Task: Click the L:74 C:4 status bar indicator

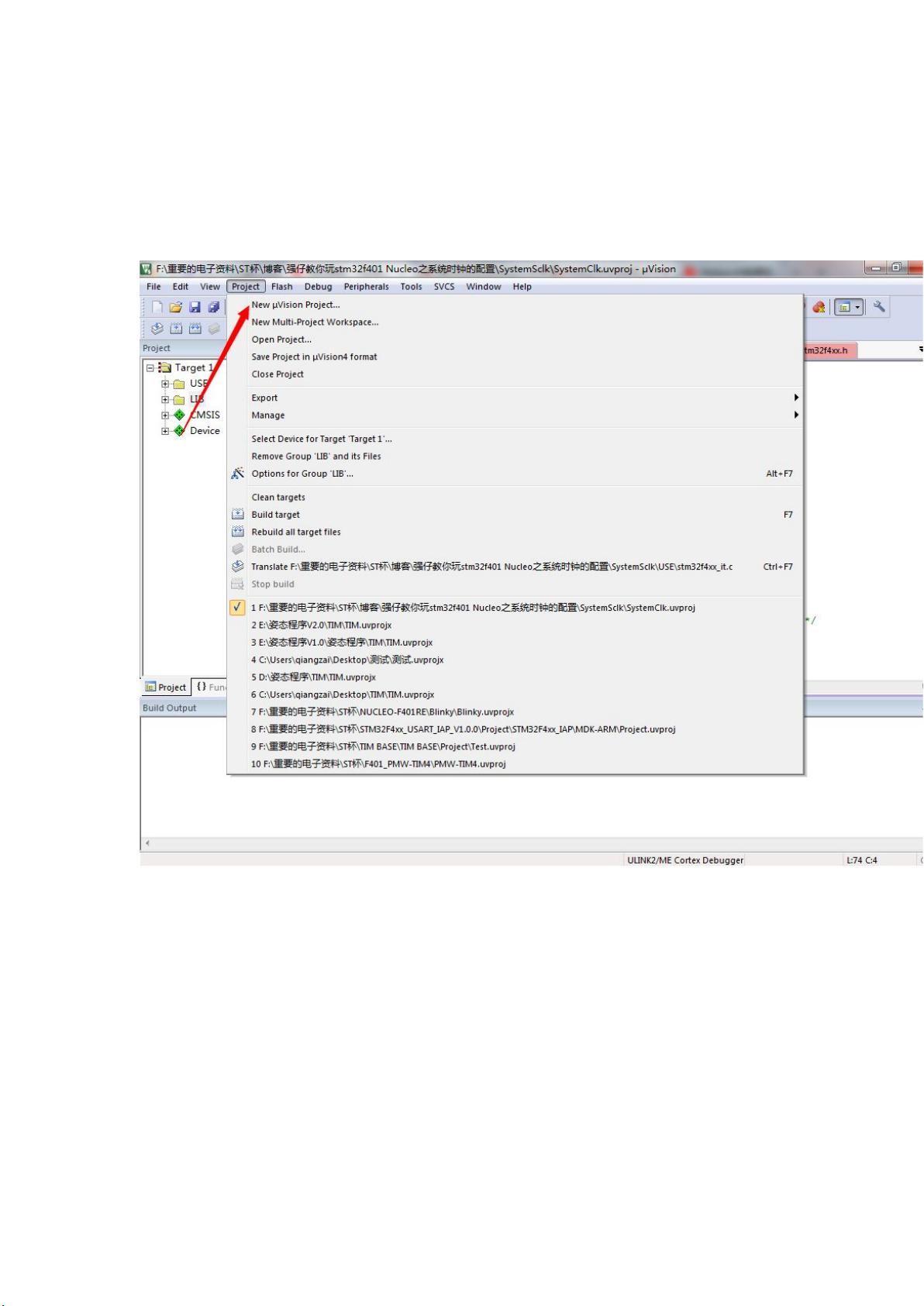Action: tap(862, 860)
